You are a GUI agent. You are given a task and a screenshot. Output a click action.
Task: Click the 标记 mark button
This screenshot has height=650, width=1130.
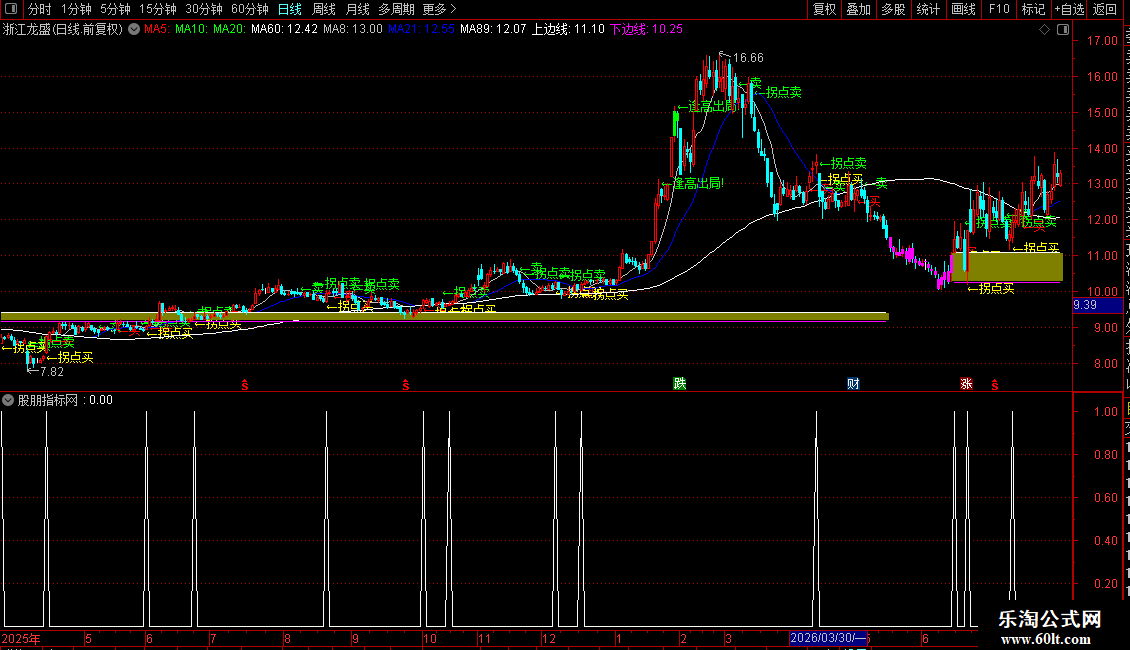(1033, 9)
